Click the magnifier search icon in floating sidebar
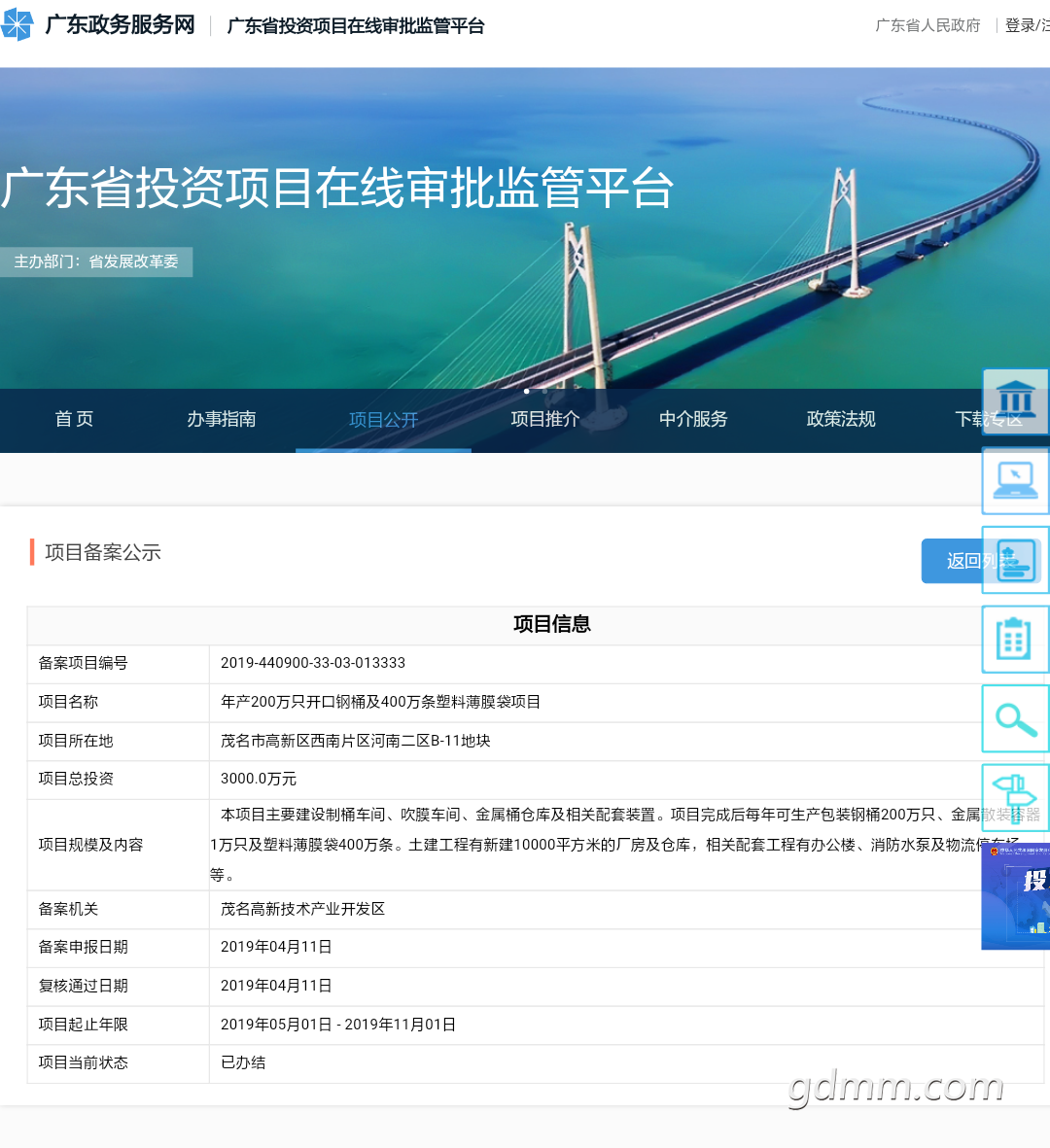Screen dimensions: 1050x1148 point(1016,718)
